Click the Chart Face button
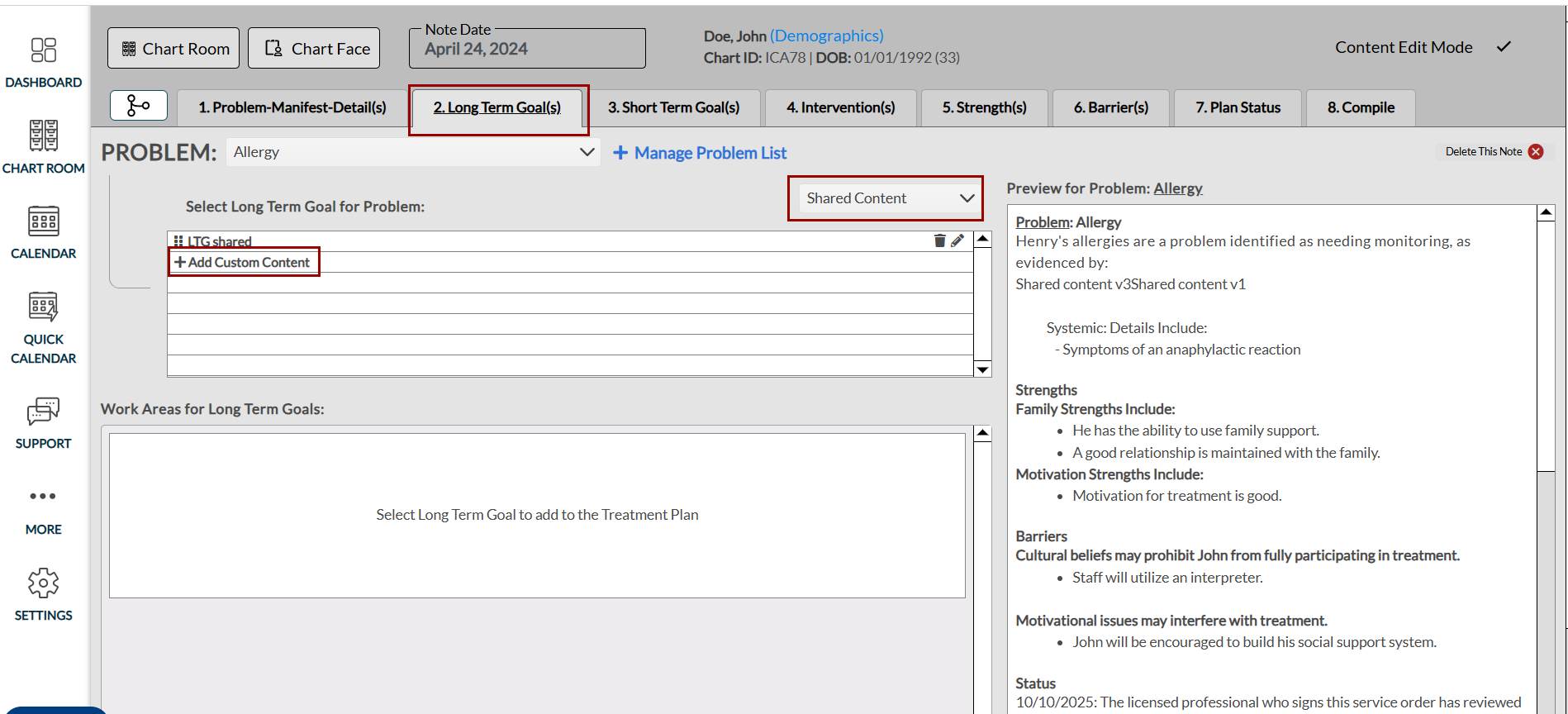Image resolution: width=1568 pixels, height=714 pixels. (314, 49)
